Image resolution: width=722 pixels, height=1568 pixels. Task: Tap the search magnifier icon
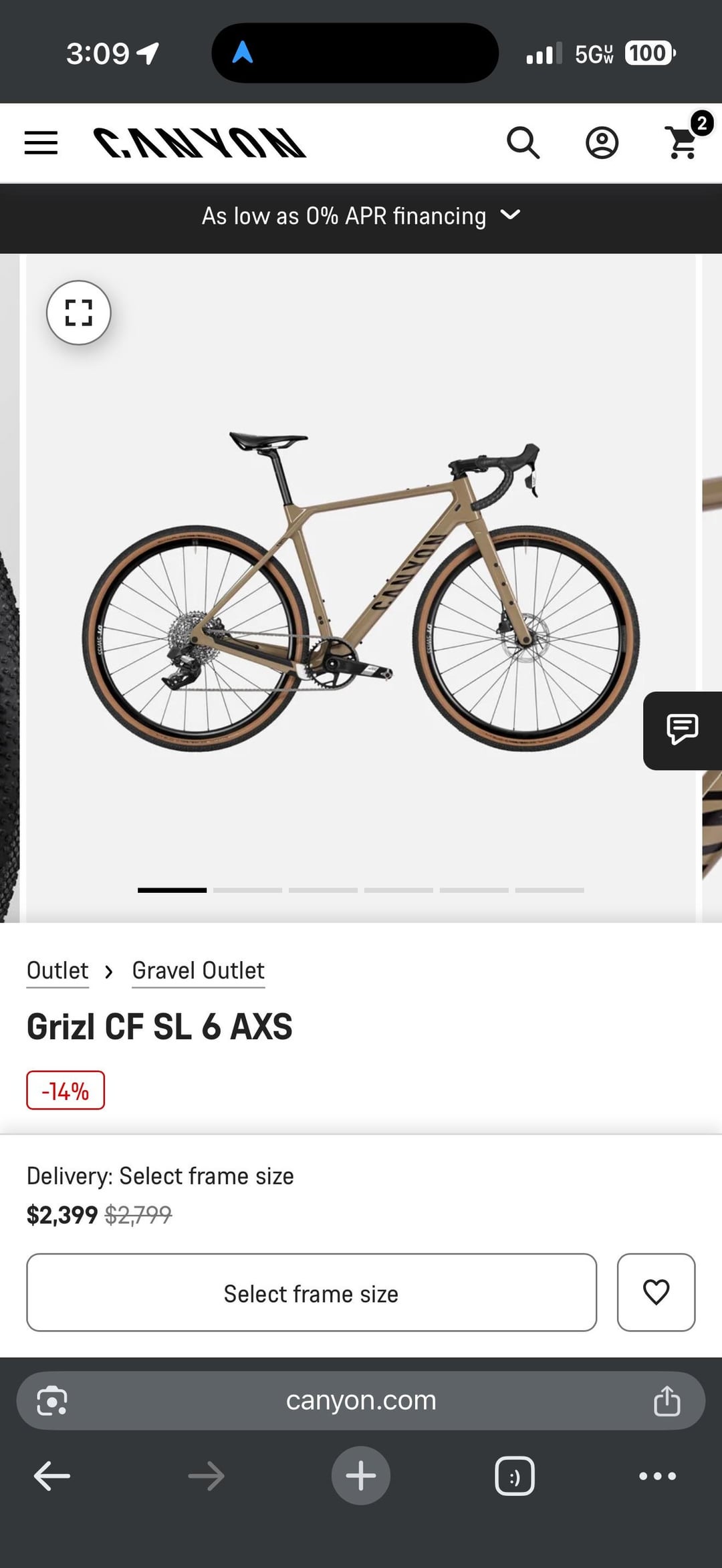523,143
